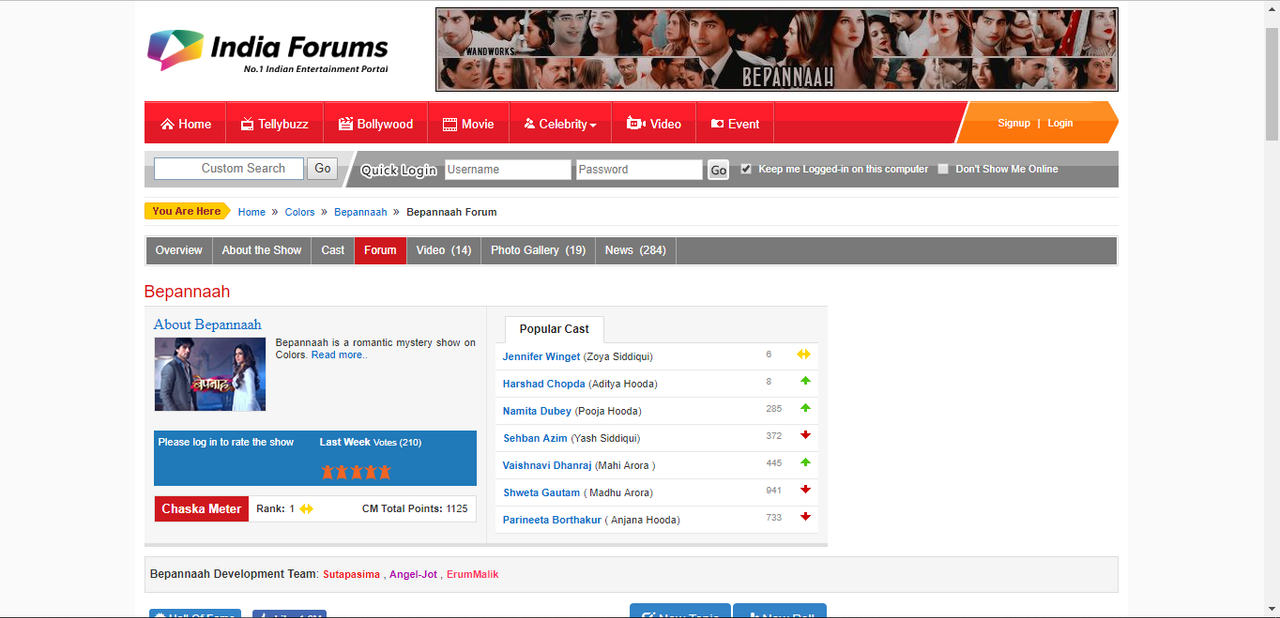Select the Popular Cast tab
This screenshot has width=1280, height=618.
(554, 329)
